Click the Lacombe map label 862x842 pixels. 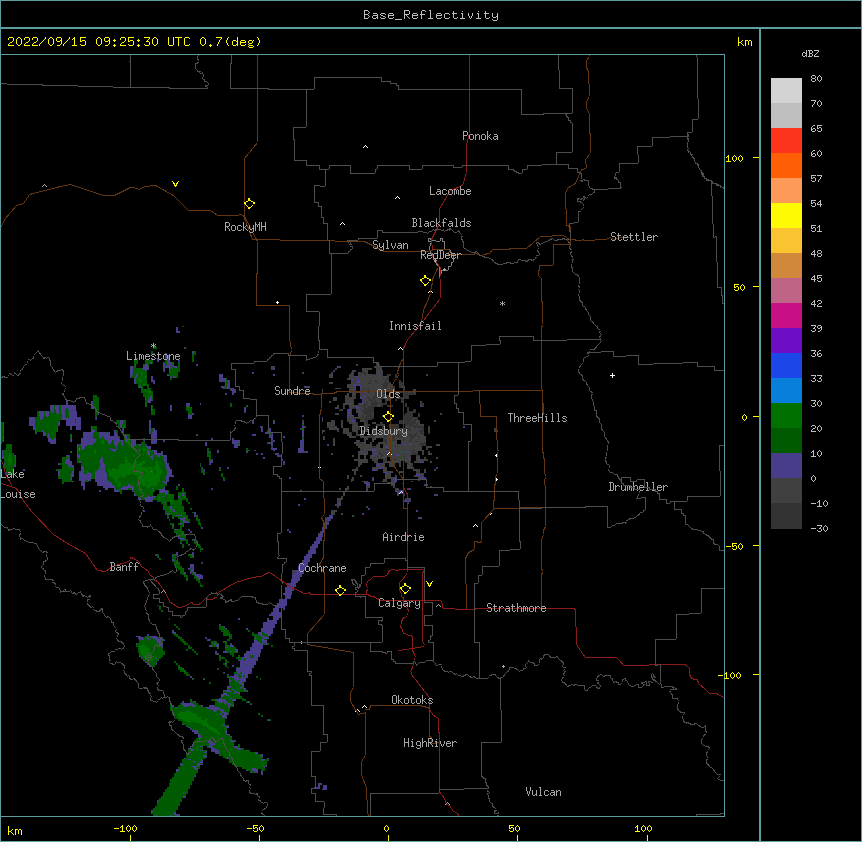point(450,191)
